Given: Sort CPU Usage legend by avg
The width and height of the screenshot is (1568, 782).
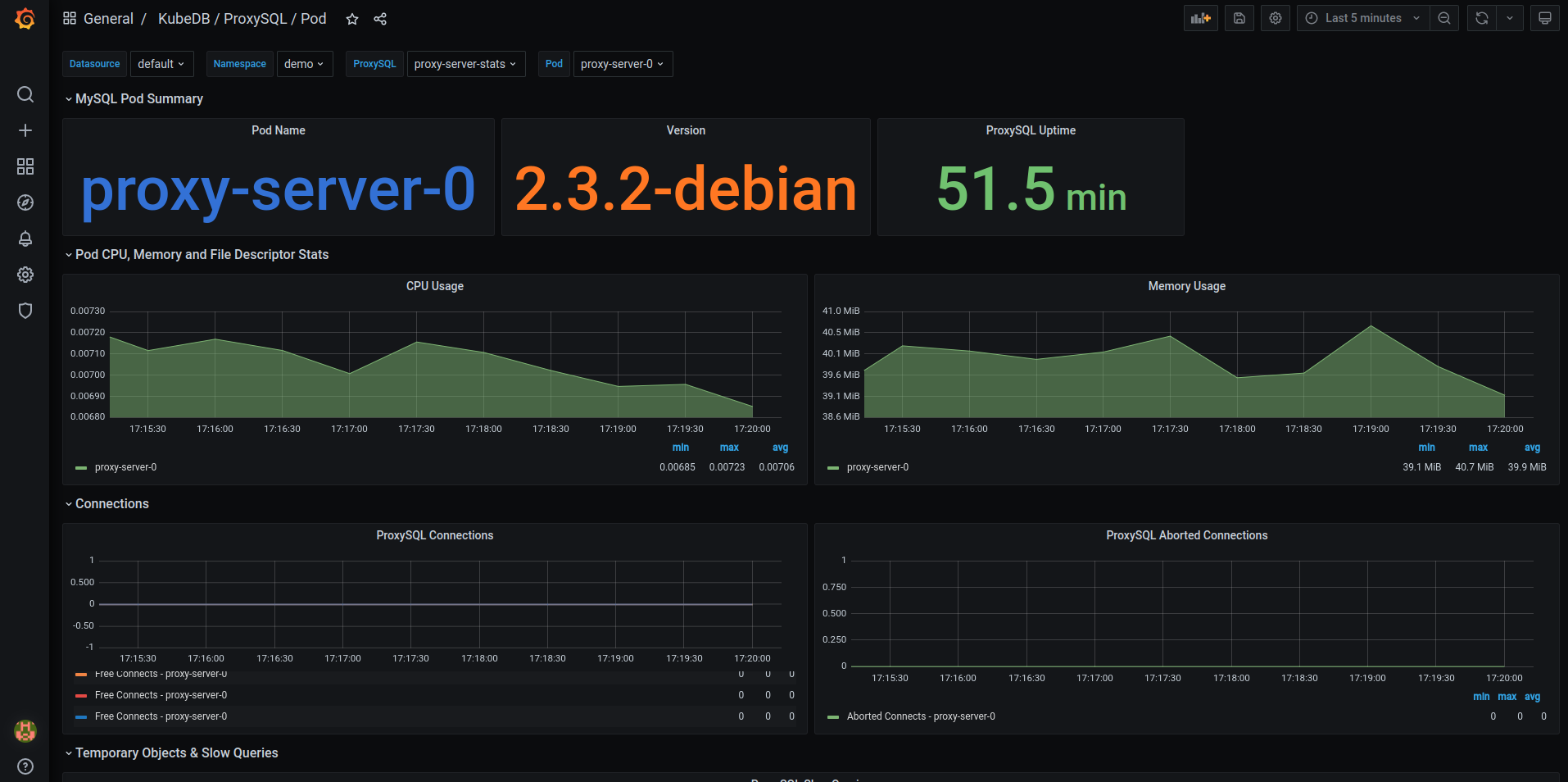Looking at the screenshot, I should 781,448.
